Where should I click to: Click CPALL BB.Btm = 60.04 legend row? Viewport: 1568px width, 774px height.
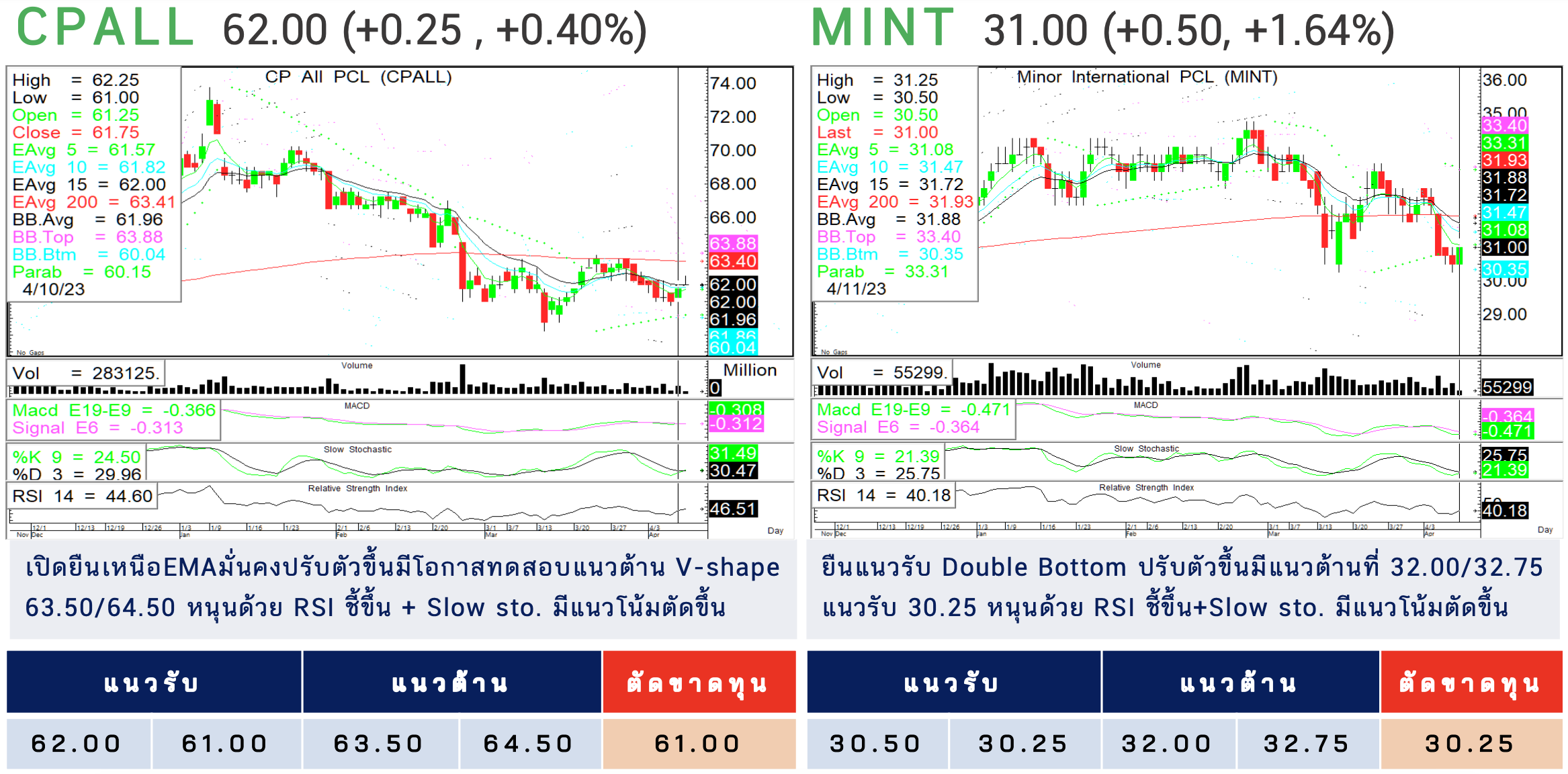(89, 255)
